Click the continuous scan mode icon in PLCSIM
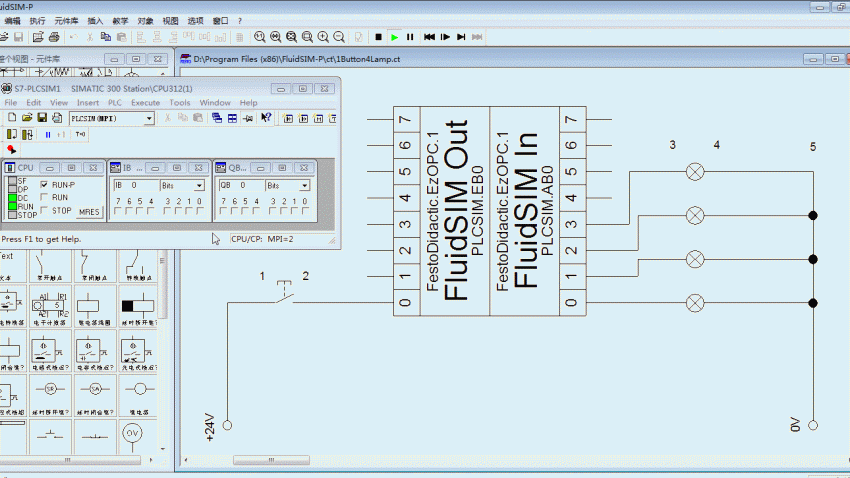 pyautogui.click(x=27, y=134)
